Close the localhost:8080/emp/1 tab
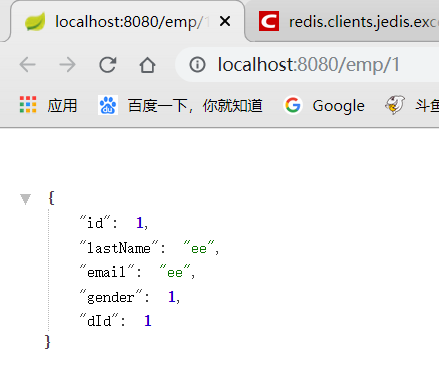Image resolution: width=439 pixels, height=385 pixels. tap(225, 22)
